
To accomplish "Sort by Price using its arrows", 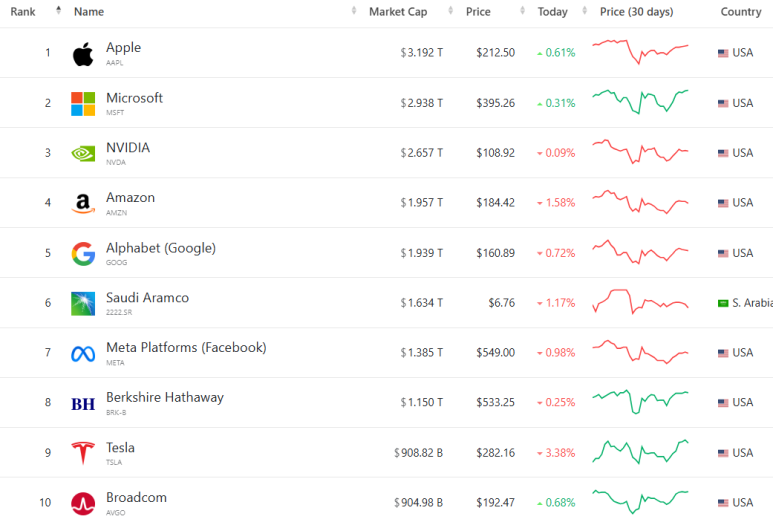I will [x=522, y=10].
